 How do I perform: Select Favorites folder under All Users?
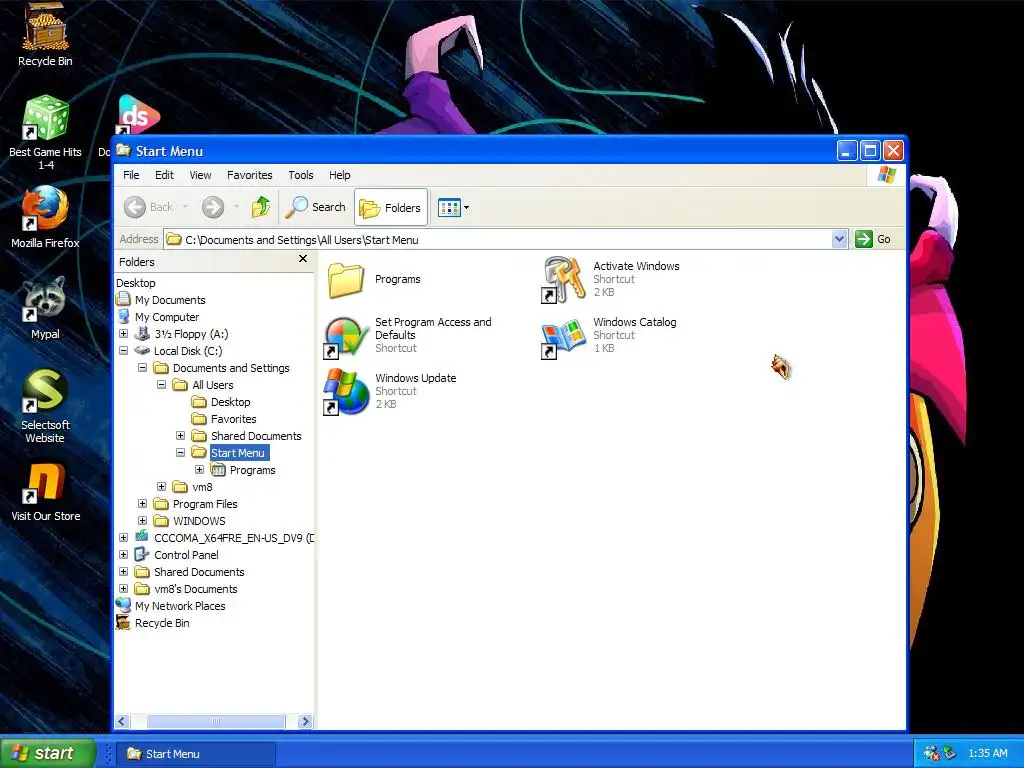coord(233,419)
